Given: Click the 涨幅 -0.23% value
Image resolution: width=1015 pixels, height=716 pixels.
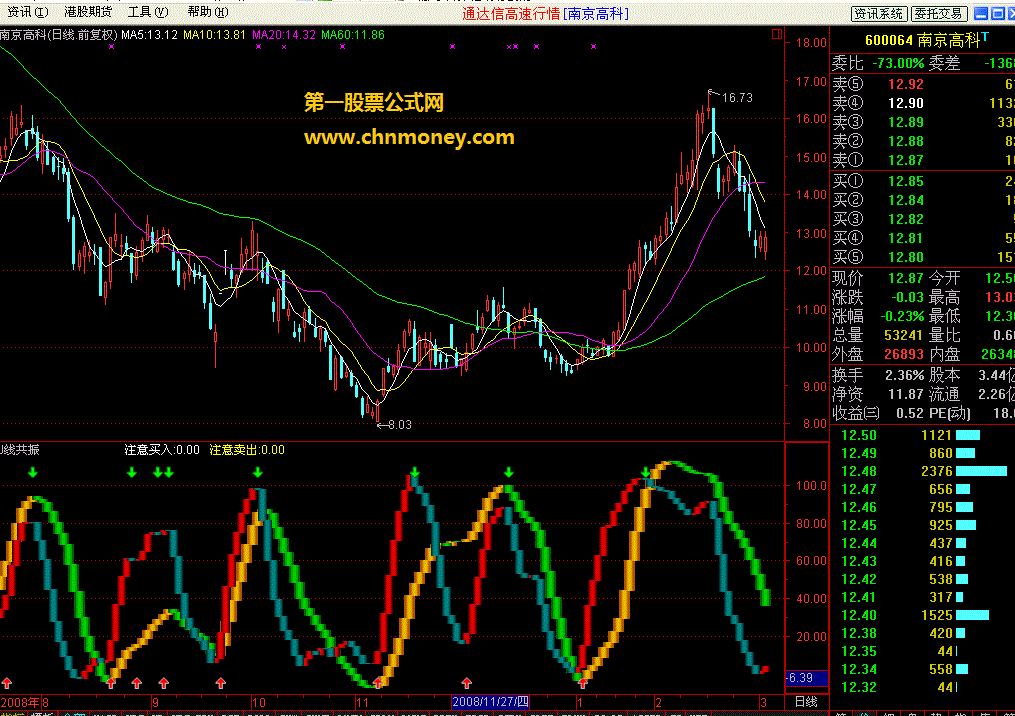Looking at the screenshot, I should pos(902,317).
